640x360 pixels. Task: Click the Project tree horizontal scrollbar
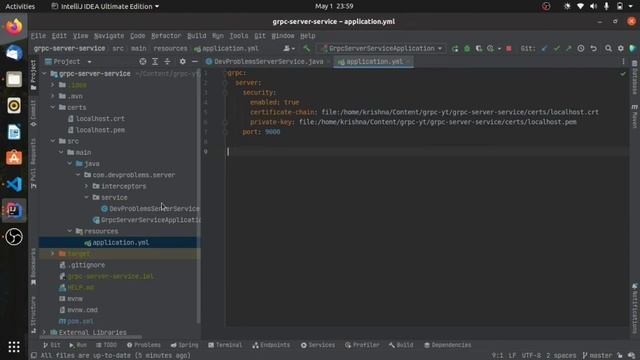pyautogui.click(x=91, y=337)
